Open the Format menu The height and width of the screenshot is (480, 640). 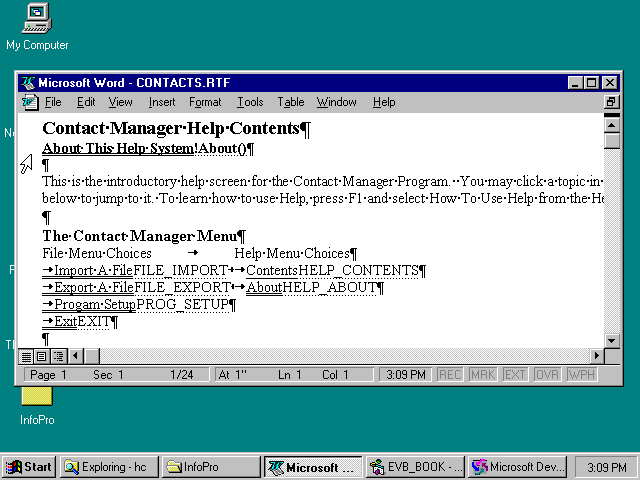pyautogui.click(x=205, y=102)
